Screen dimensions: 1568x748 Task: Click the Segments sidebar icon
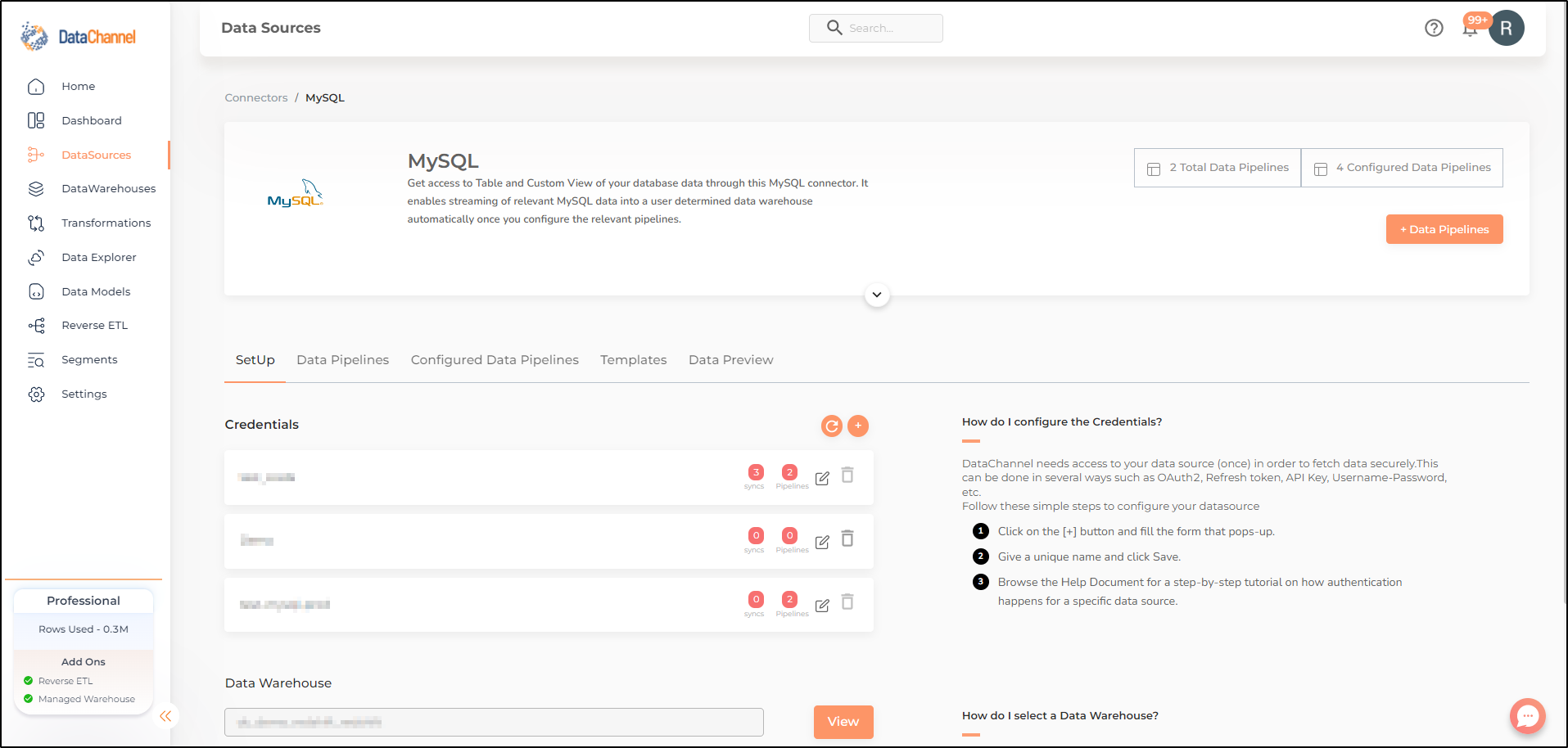[x=36, y=360]
